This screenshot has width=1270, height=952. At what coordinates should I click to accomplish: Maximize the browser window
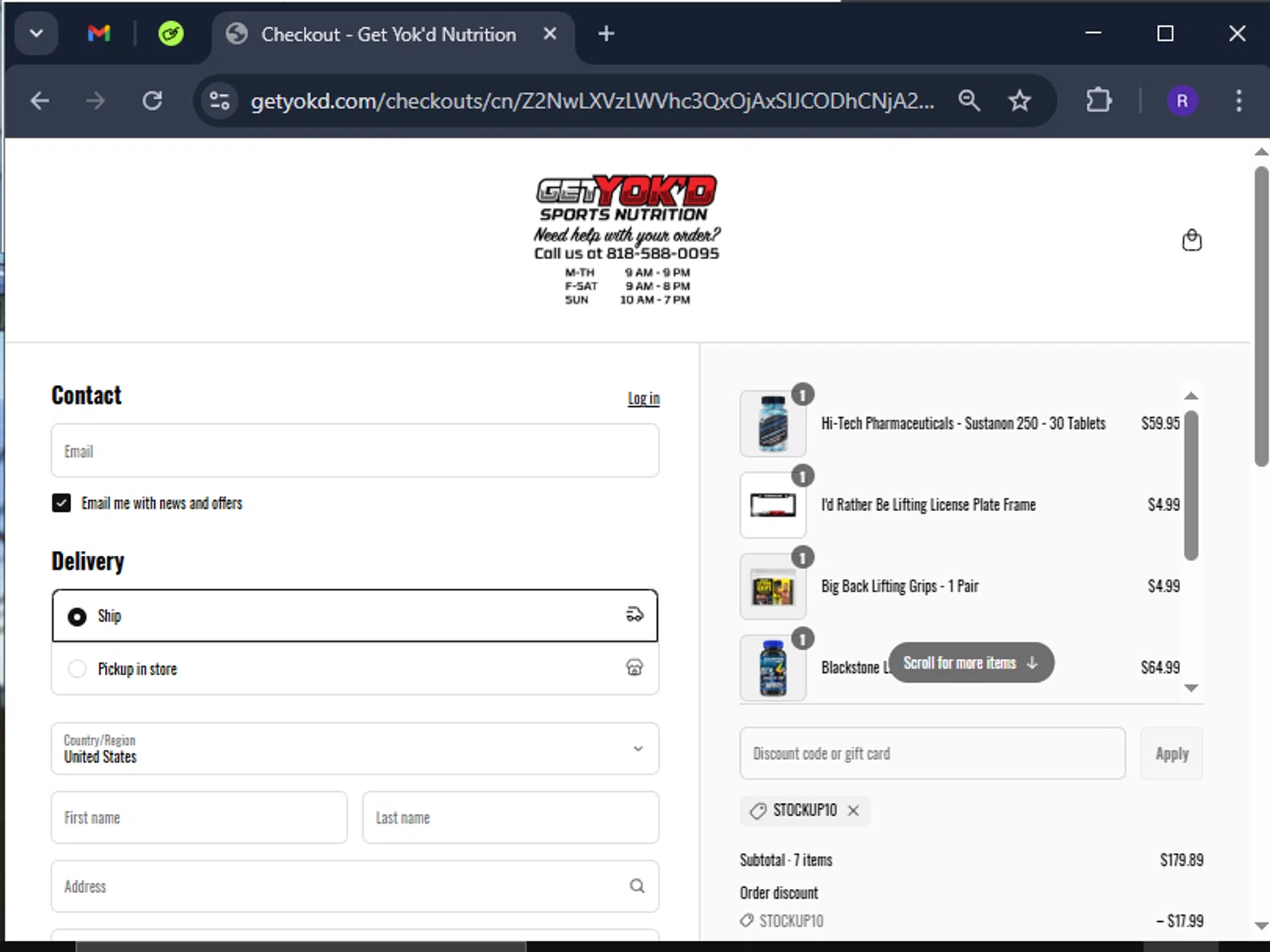point(1165,34)
